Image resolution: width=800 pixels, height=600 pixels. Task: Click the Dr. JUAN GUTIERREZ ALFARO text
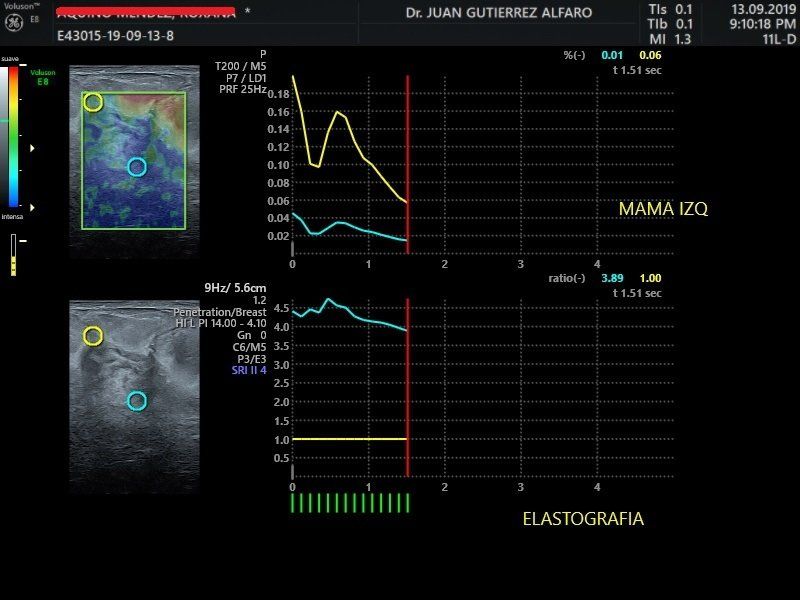[499, 13]
